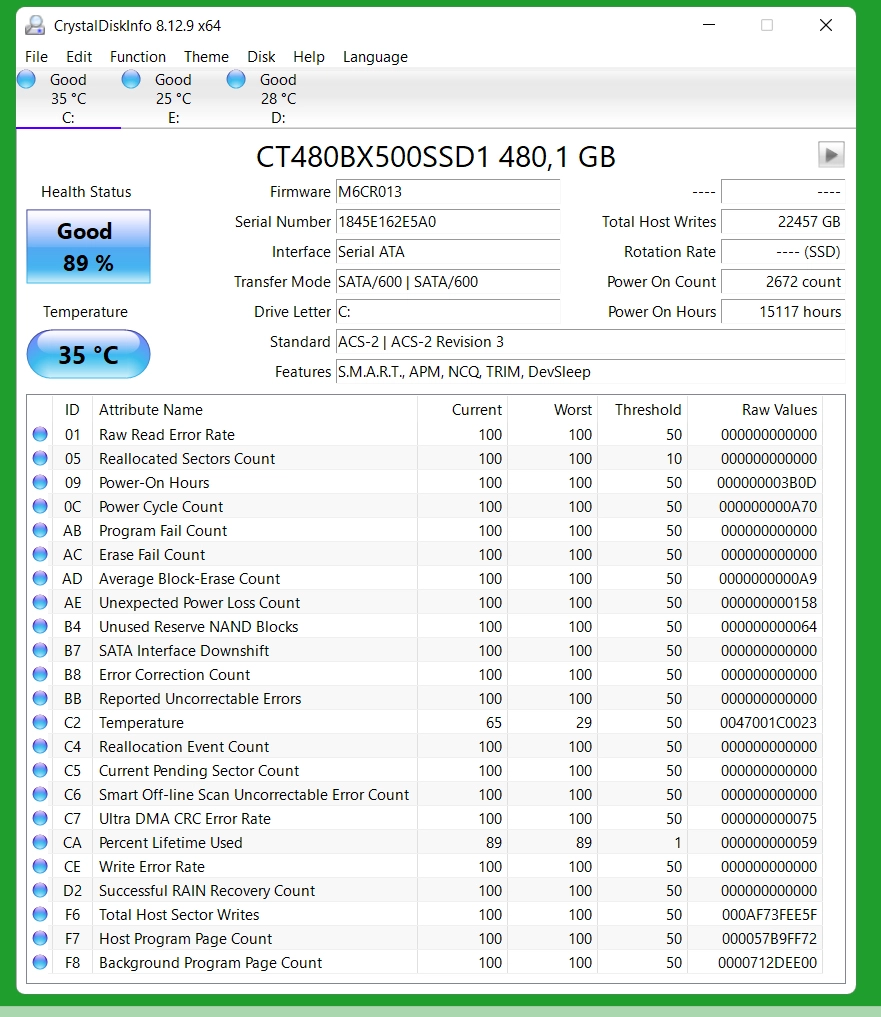Click status orb of Reallocated Sectors Count
Viewport: 881px width, 1017px height.
tap(40, 458)
